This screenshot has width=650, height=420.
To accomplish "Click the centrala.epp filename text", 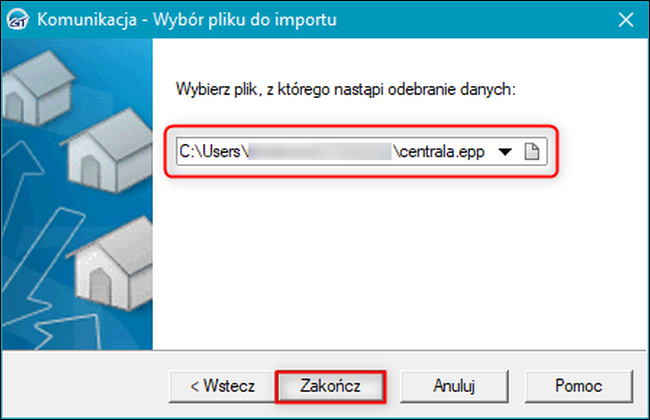I will pos(442,152).
